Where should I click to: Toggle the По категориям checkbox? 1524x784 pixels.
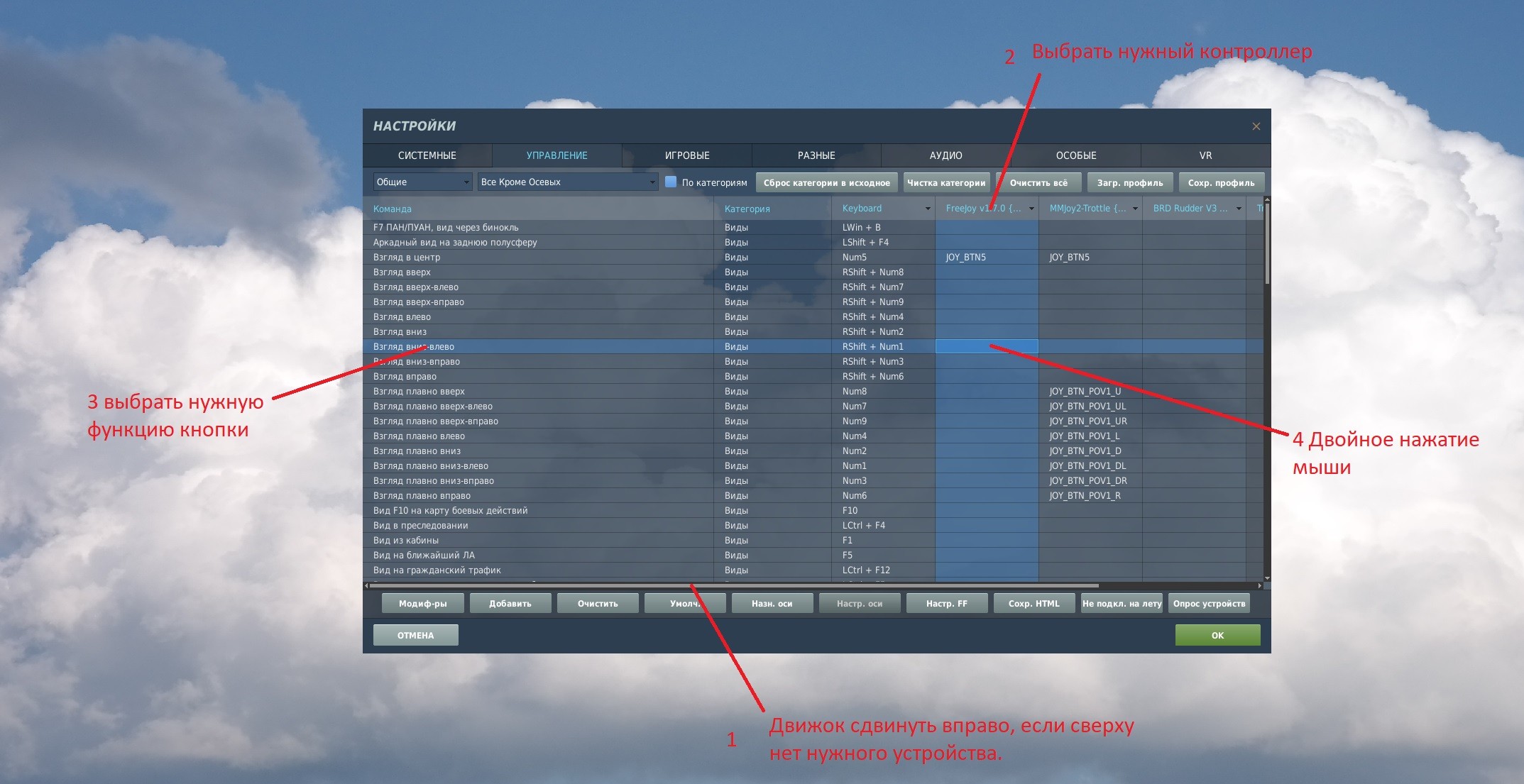pyautogui.click(x=671, y=182)
